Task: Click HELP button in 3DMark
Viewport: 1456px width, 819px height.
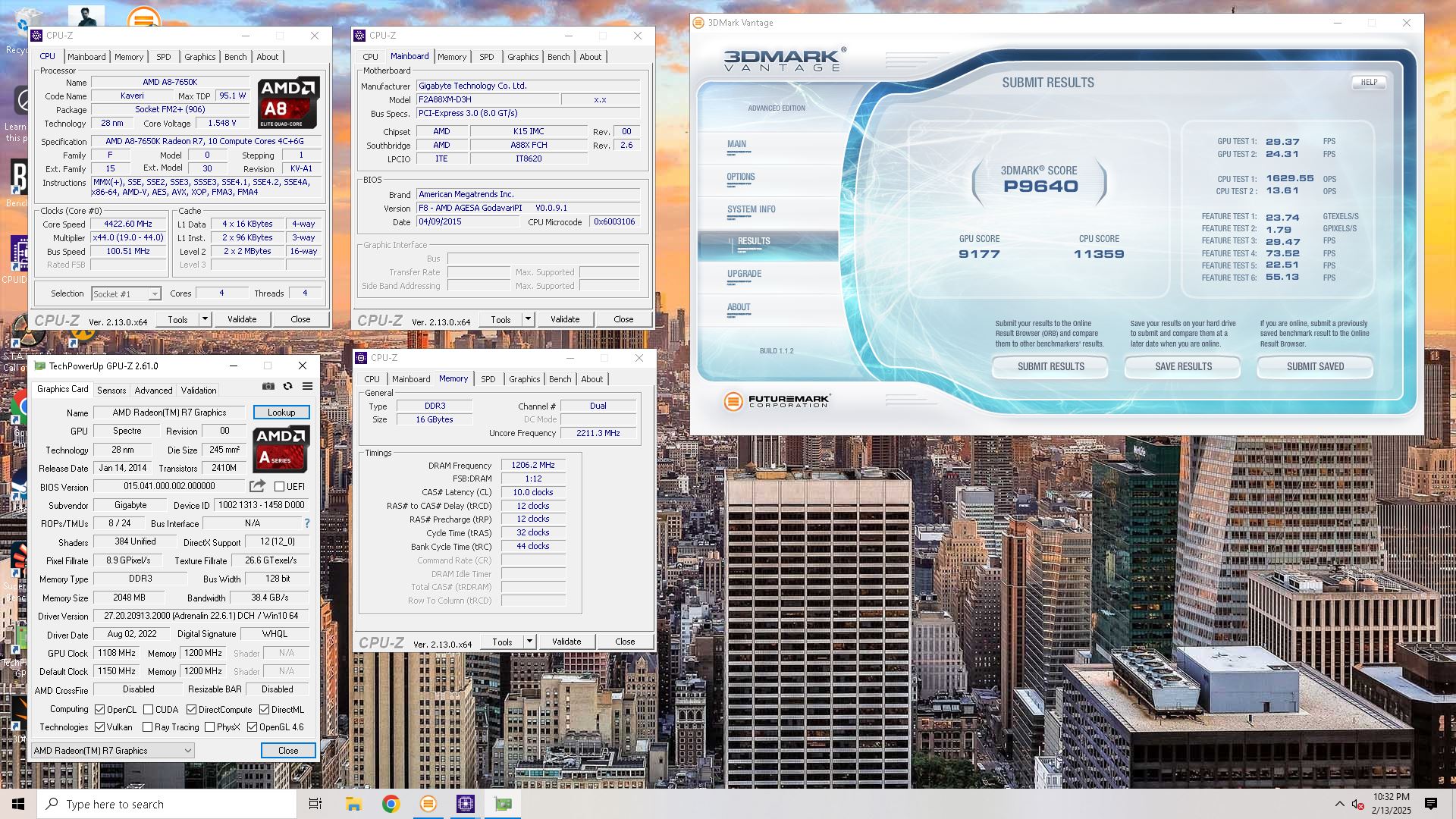Action: click(1369, 82)
